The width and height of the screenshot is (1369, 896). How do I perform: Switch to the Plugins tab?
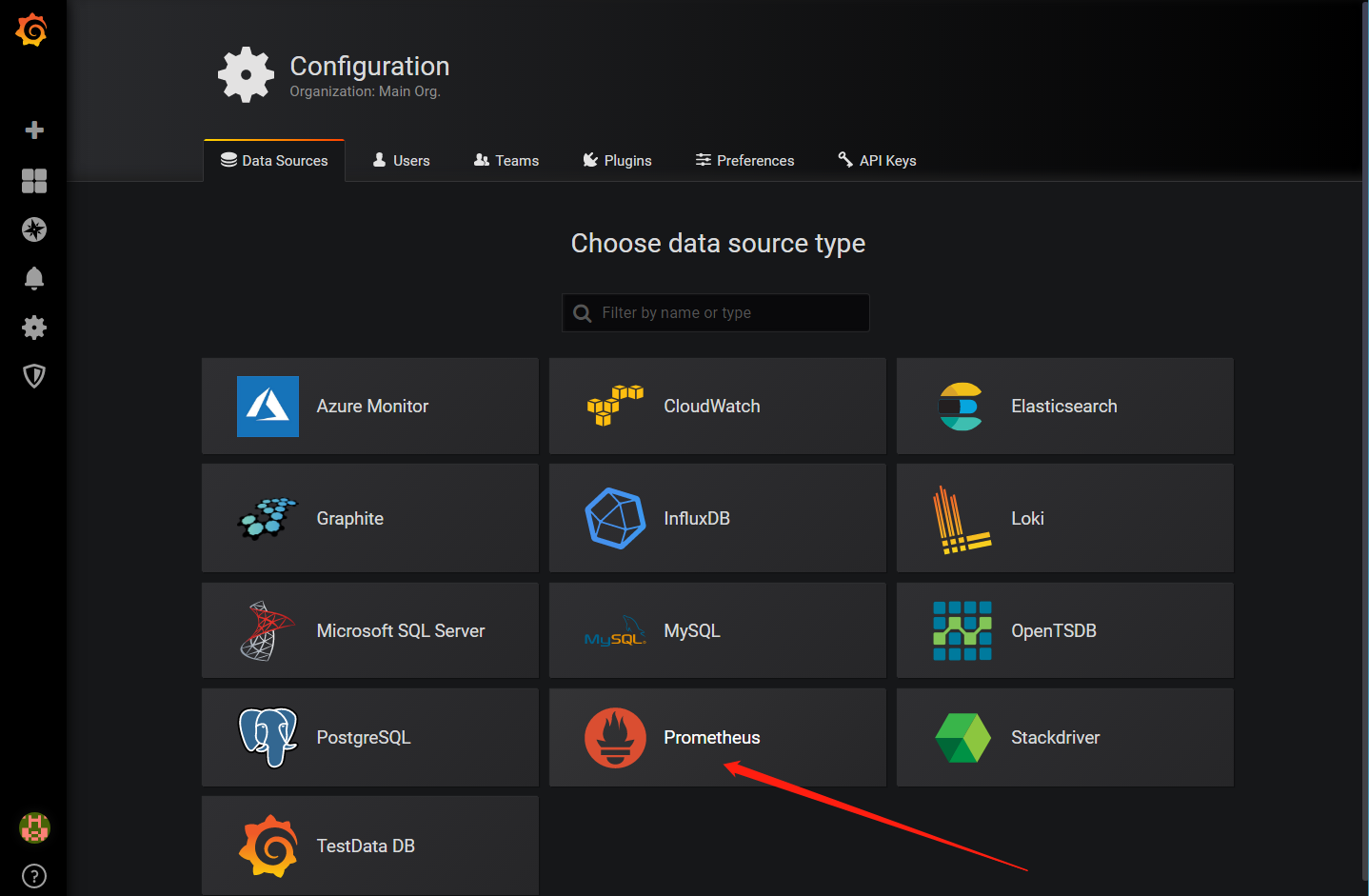point(617,161)
